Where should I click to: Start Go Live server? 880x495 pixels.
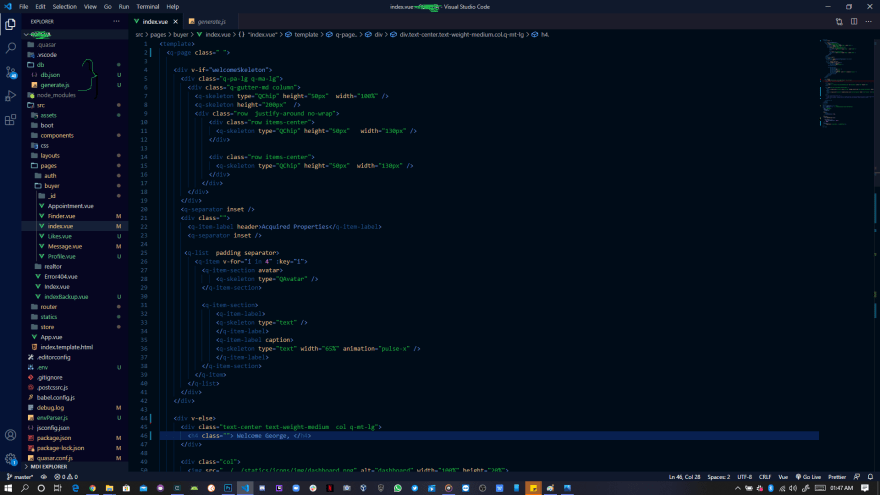[x=808, y=476]
